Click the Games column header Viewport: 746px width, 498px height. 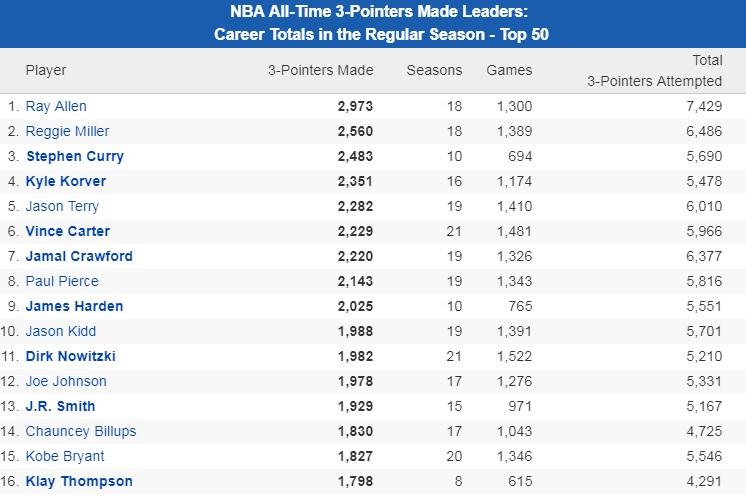coord(509,70)
